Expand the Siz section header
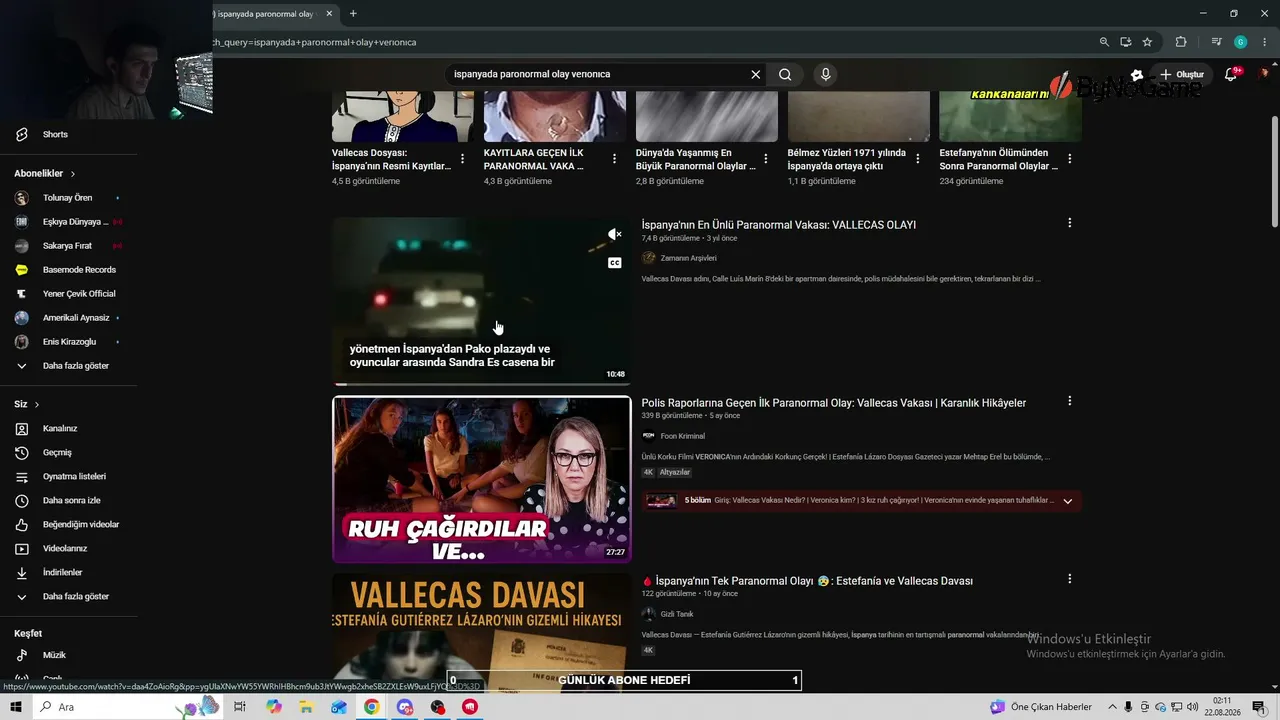 click(x=27, y=404)
